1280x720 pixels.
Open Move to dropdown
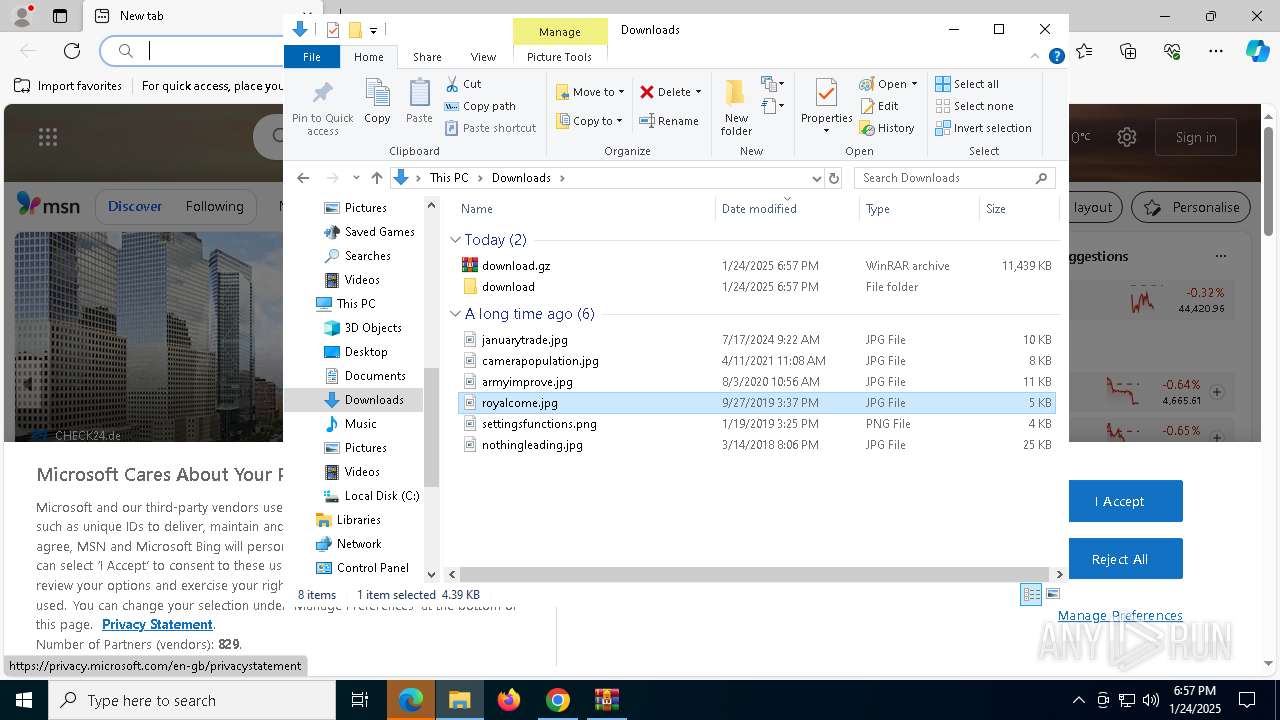coord(590,92)
